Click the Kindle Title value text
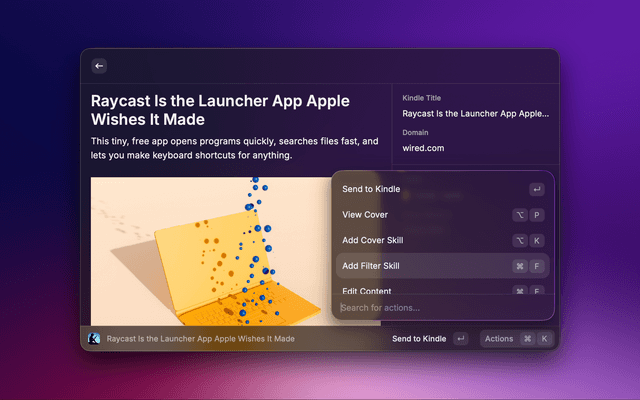Image resolution: width=640 pixels, height=400 pixels. (475, 114)
